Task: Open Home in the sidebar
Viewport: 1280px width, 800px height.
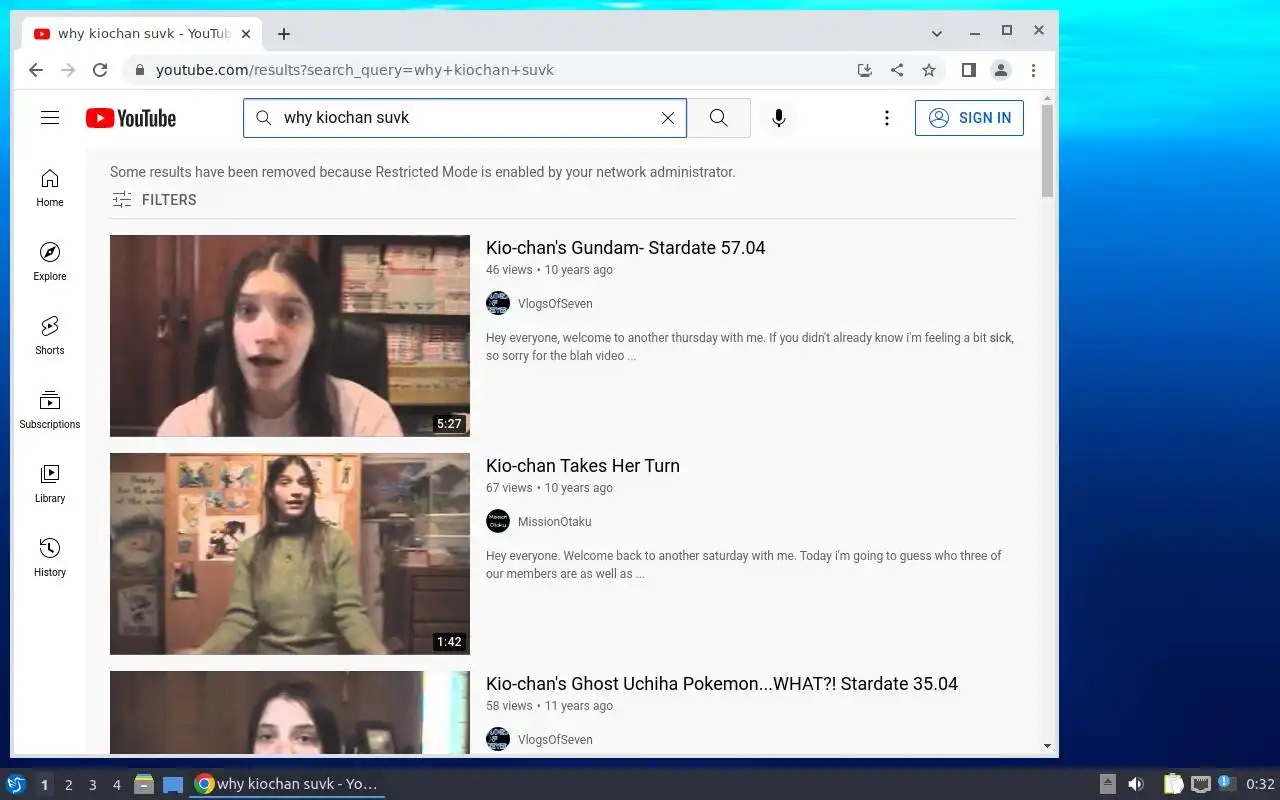Action: tap(50, 187)
